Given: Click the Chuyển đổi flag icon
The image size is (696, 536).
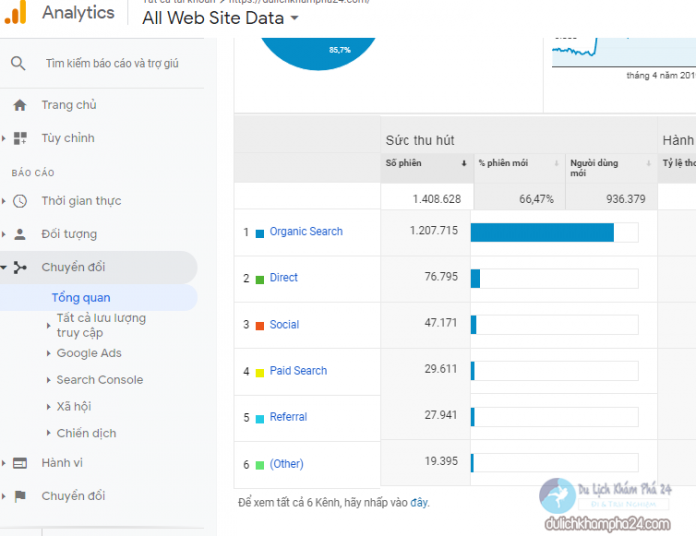Looking at the screenshot, I should 20,496.
